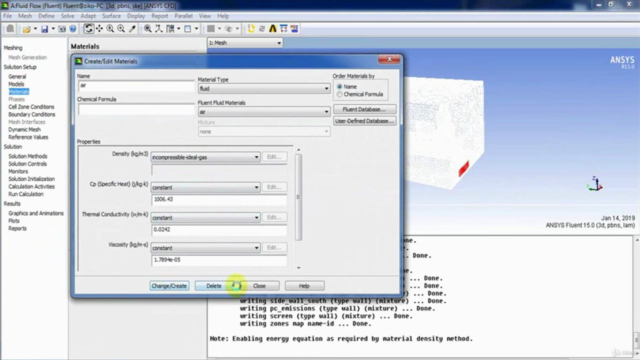Click the Chemical Formula input field

136,109
